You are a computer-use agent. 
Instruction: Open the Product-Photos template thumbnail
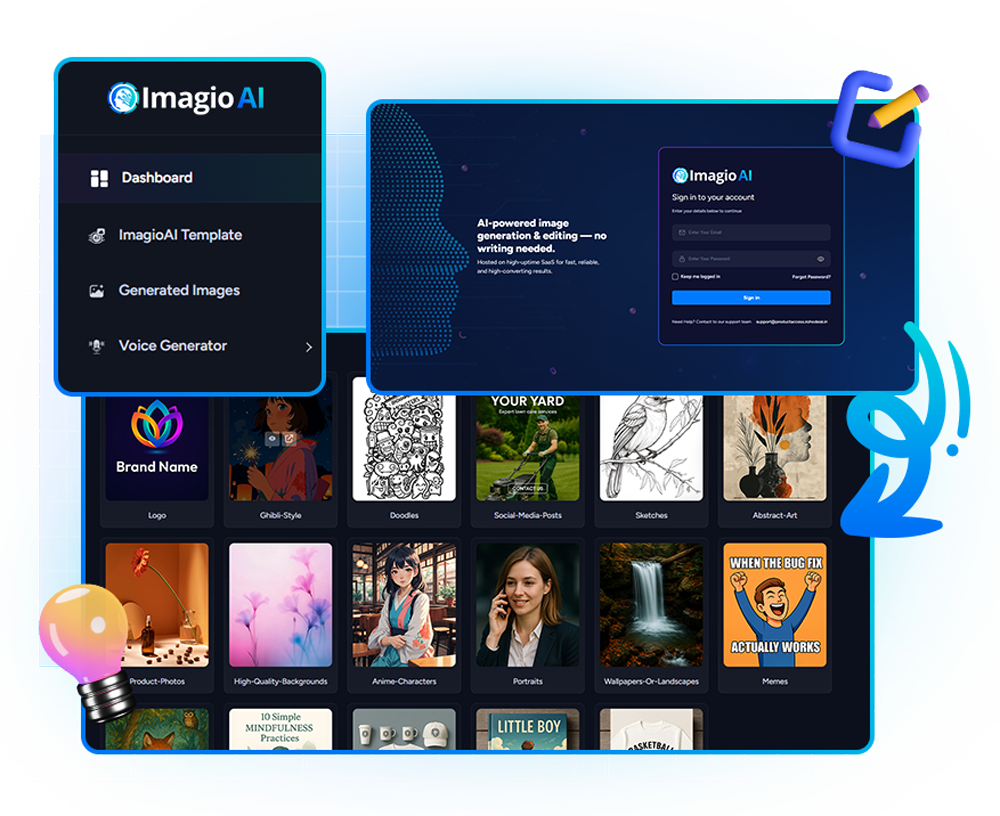(x=157, y=605)
